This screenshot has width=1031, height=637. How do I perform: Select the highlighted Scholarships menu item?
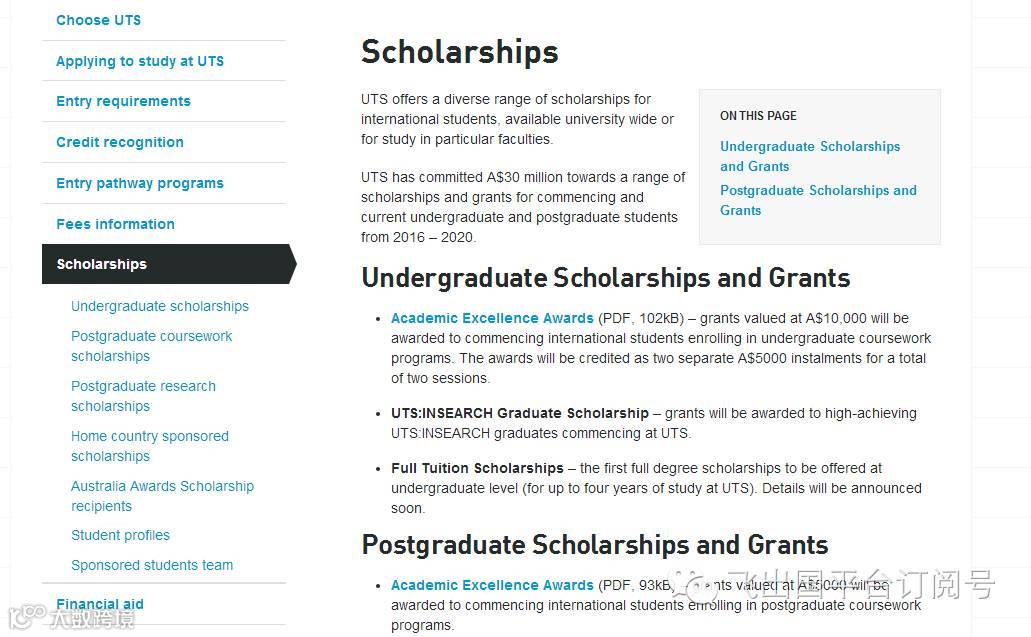click(101, 264)
